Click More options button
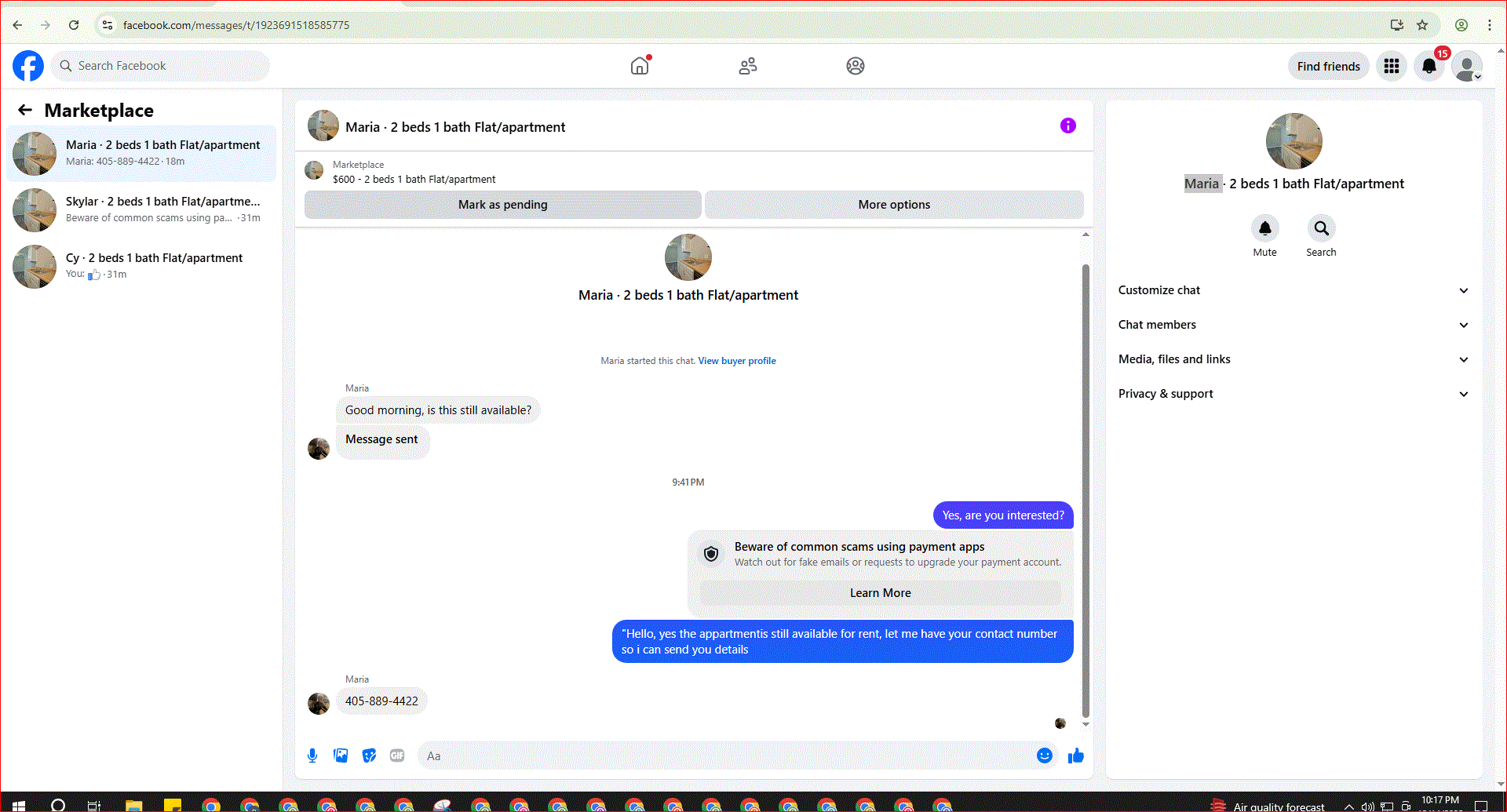The height and width of the screenshot is (812, 1507). coord(894,205)
